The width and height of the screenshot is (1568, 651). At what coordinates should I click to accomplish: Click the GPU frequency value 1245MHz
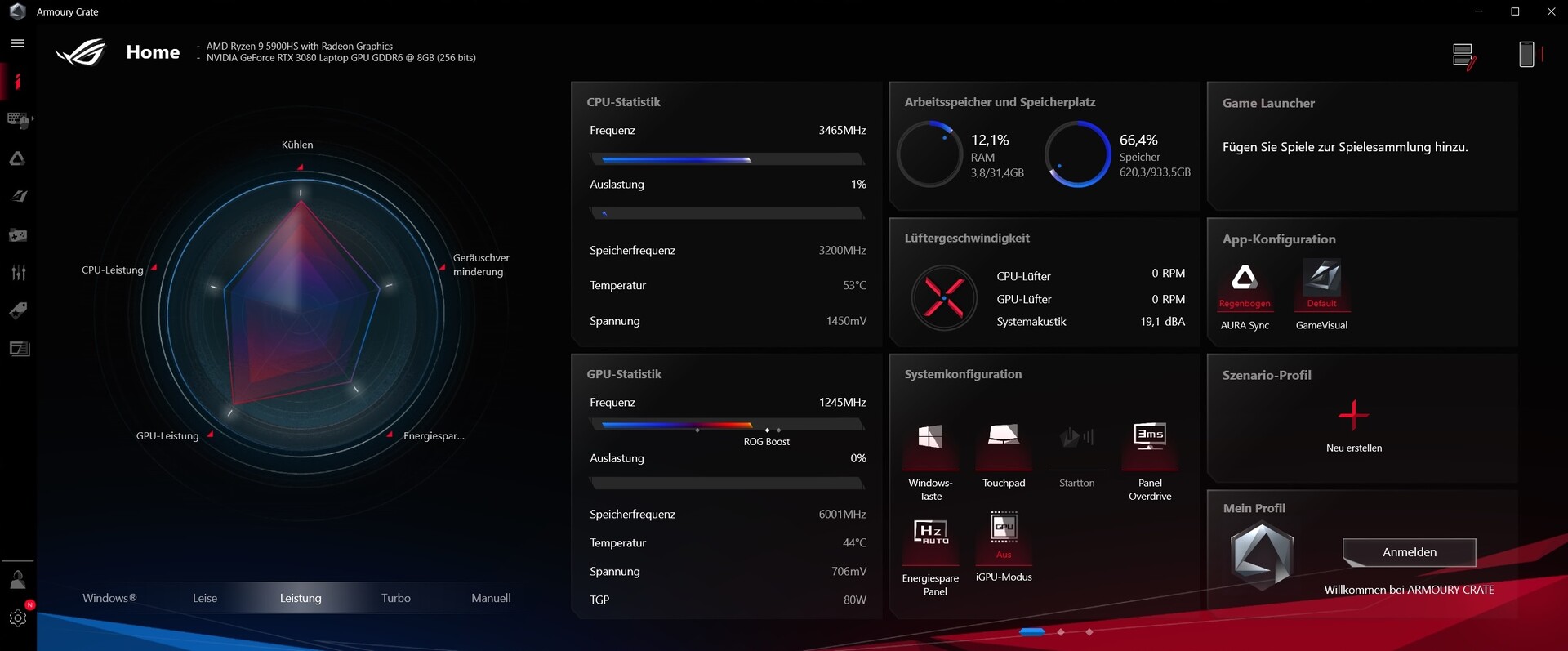pyautogui.click(x=842, y=402)
